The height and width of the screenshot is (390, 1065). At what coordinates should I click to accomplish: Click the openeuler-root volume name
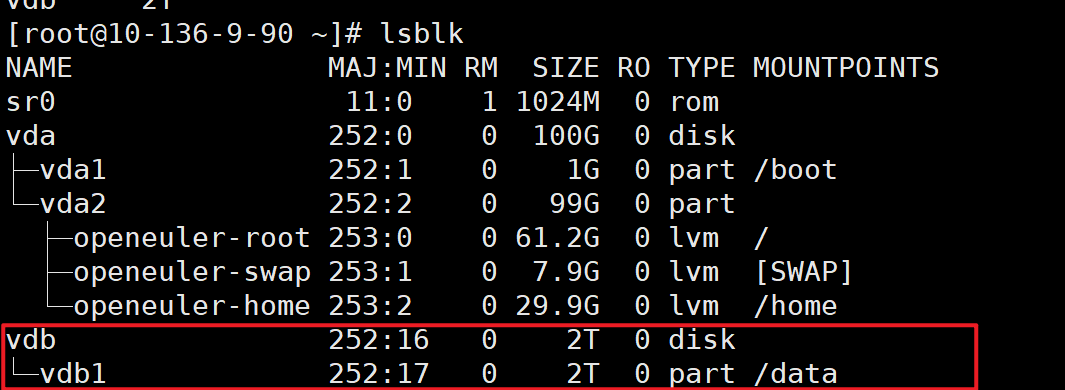(192, 238)
